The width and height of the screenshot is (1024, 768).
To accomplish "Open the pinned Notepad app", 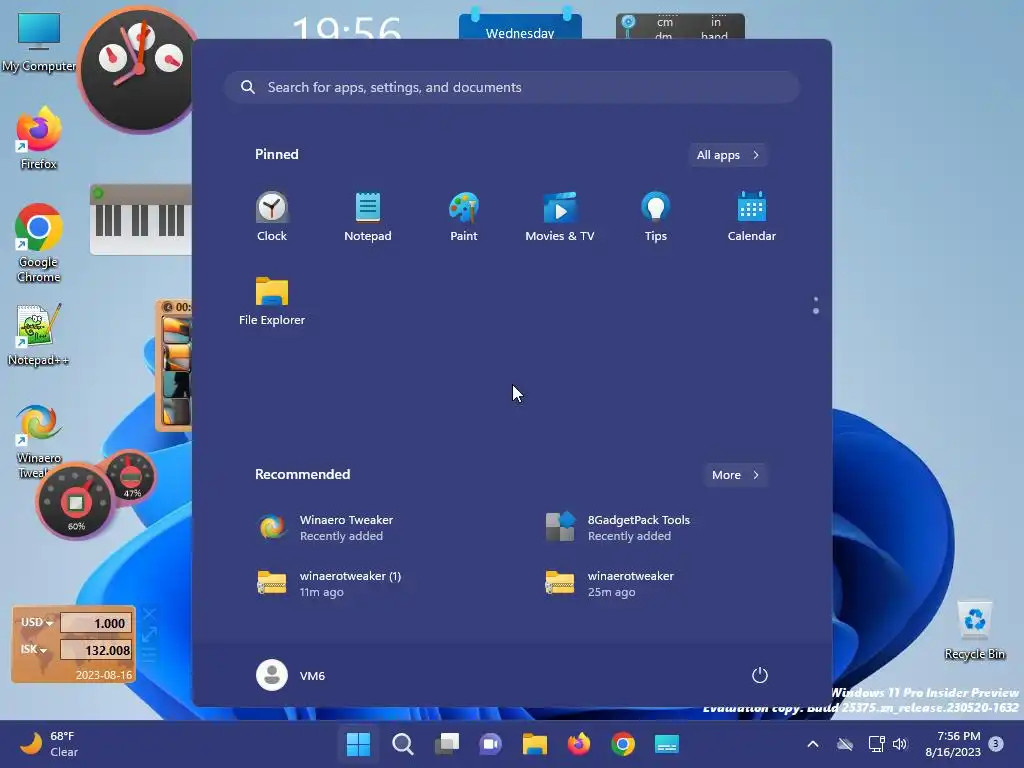I will (368, 217).
